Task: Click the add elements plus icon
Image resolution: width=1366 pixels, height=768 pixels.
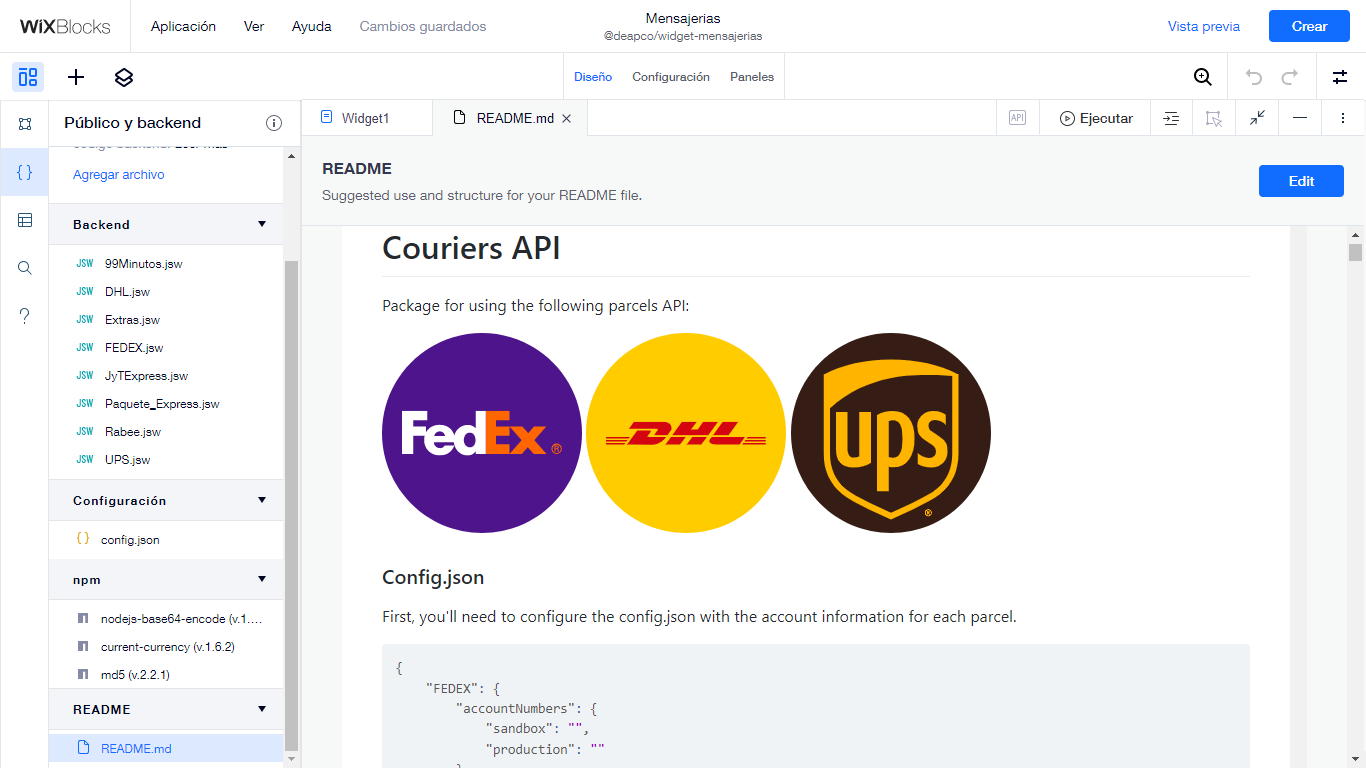Action: coord(76,77)
